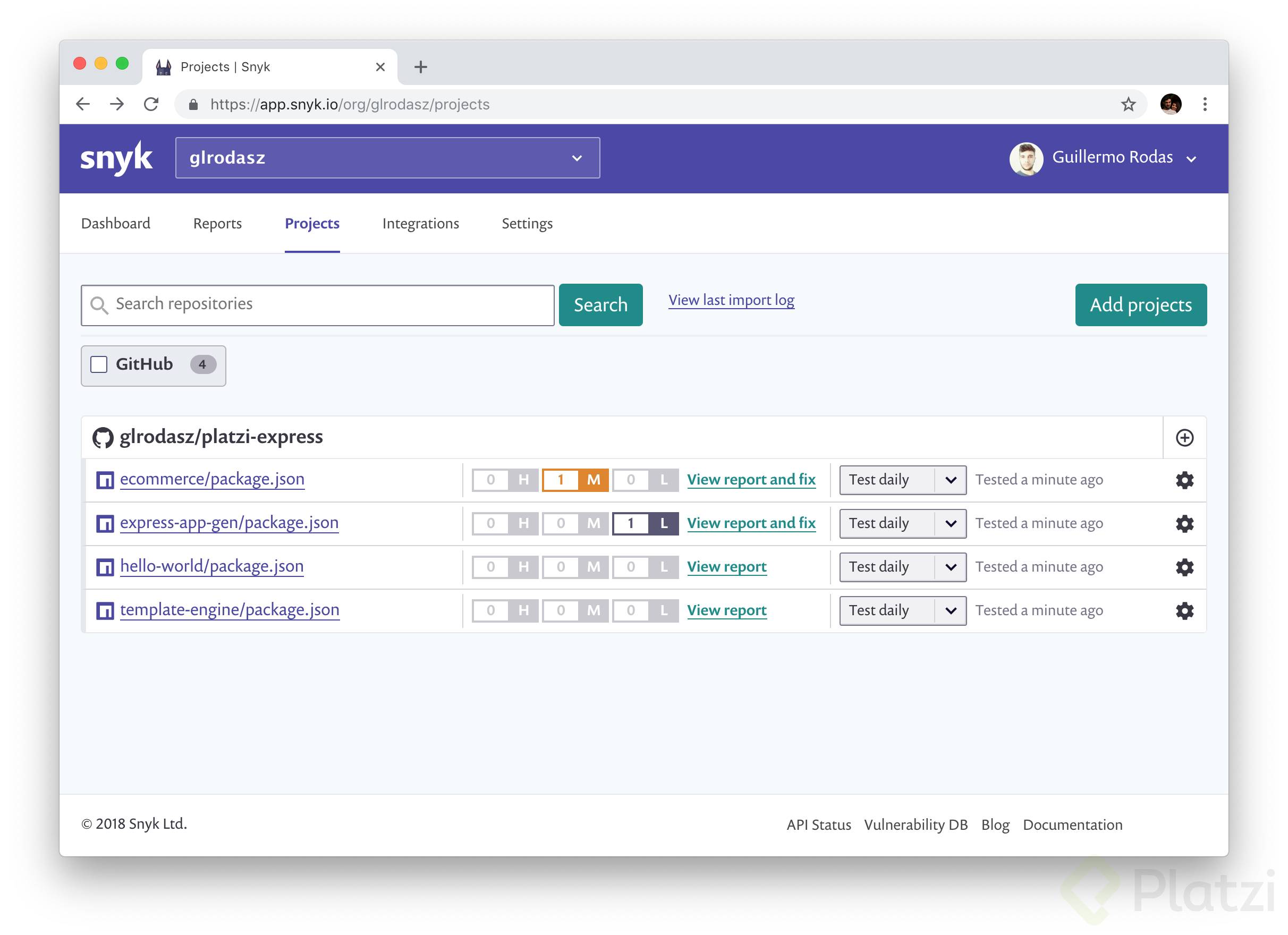Click the browser back arrow
The width and height of the screenshot is (1288, 935).
pos(83,104)
